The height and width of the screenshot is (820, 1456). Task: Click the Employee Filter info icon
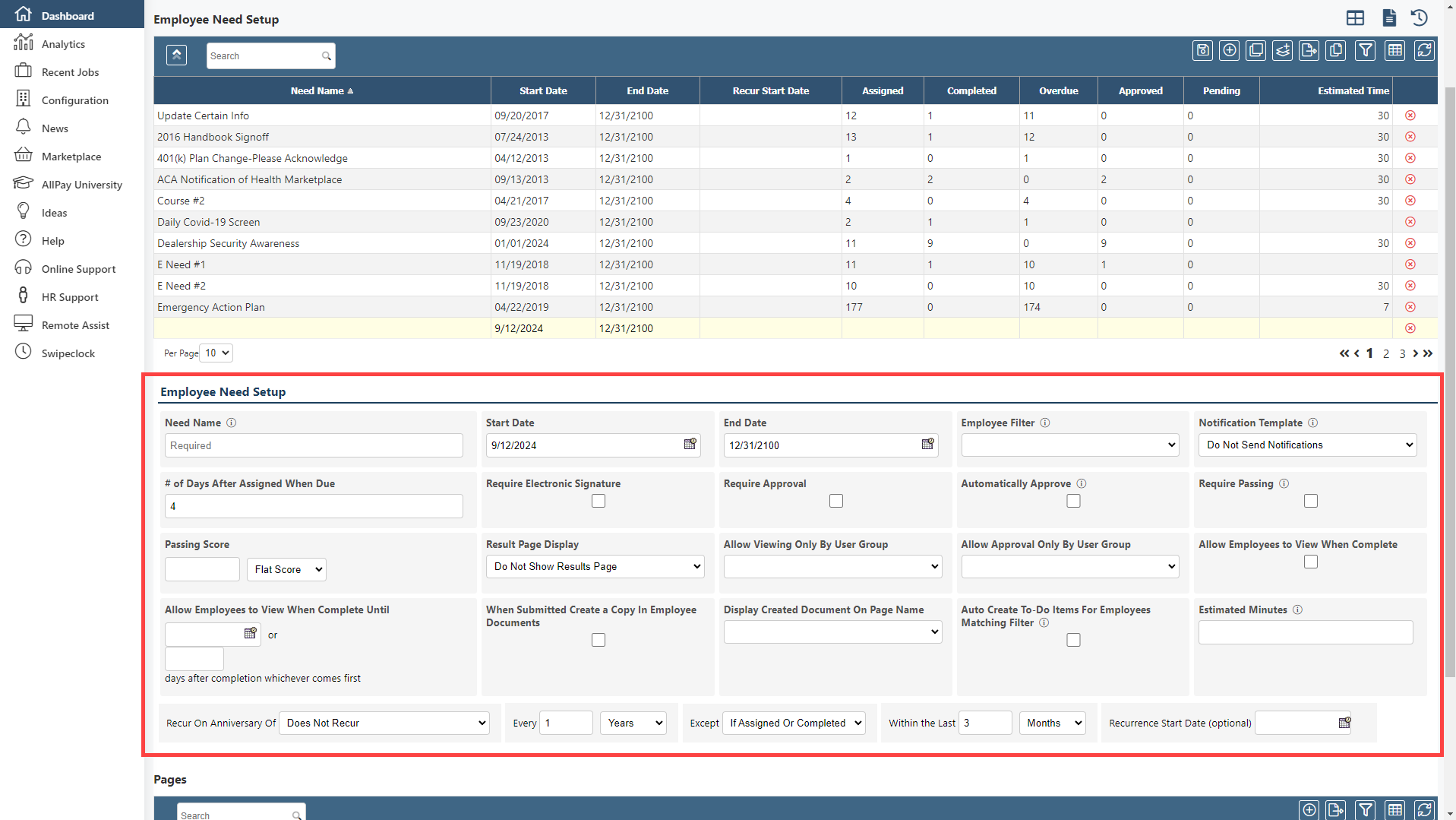1044,423
